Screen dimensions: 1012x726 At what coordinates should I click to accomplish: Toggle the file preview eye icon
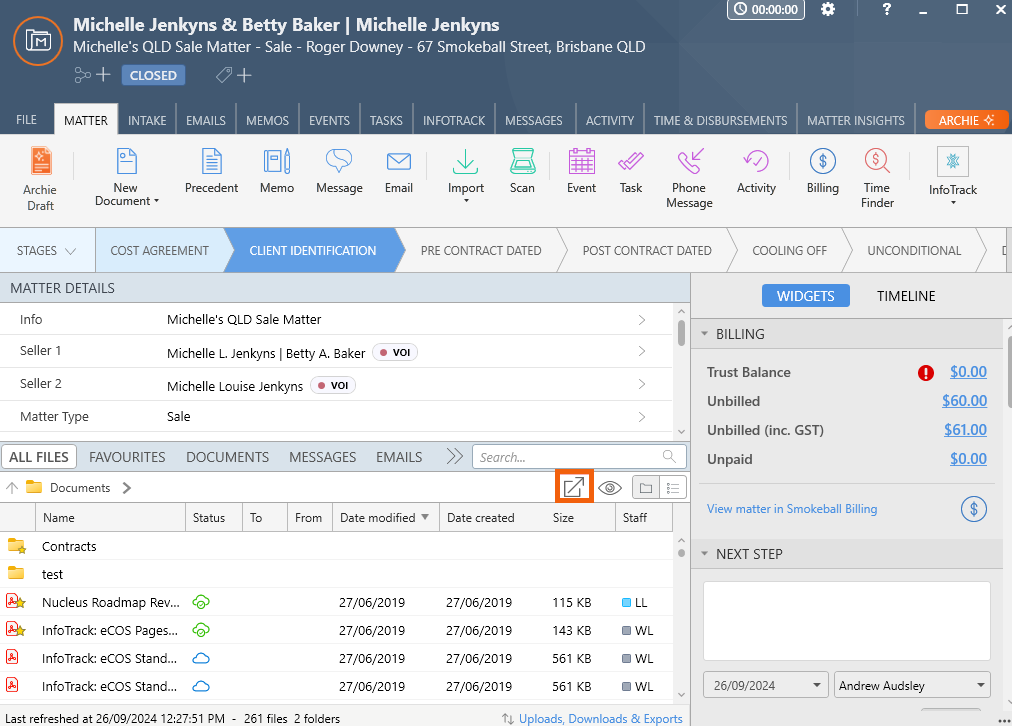(610, 488)
